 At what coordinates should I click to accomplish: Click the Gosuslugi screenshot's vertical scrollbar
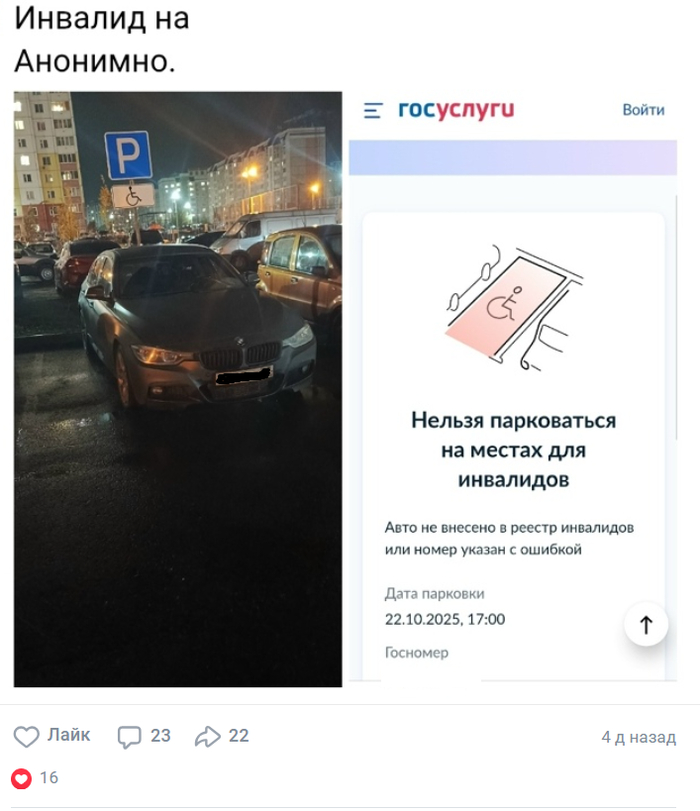(676, 317)
